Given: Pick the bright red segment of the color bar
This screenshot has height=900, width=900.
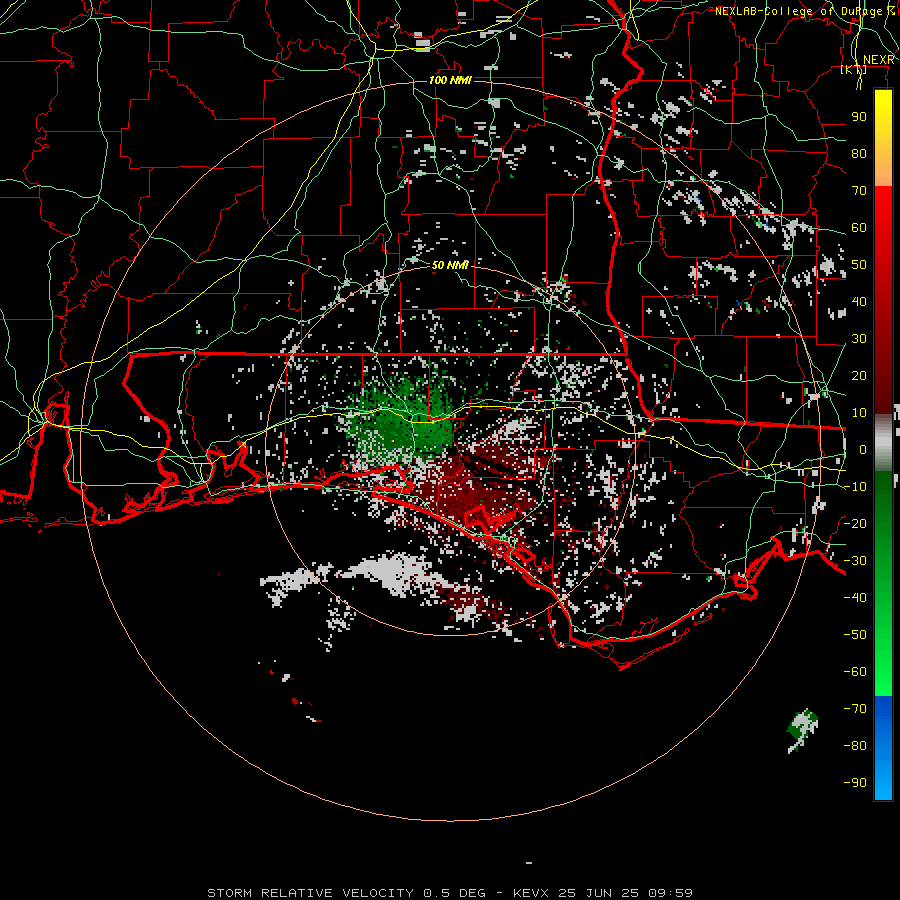Looking at the screenshot, I should [883, 218].
